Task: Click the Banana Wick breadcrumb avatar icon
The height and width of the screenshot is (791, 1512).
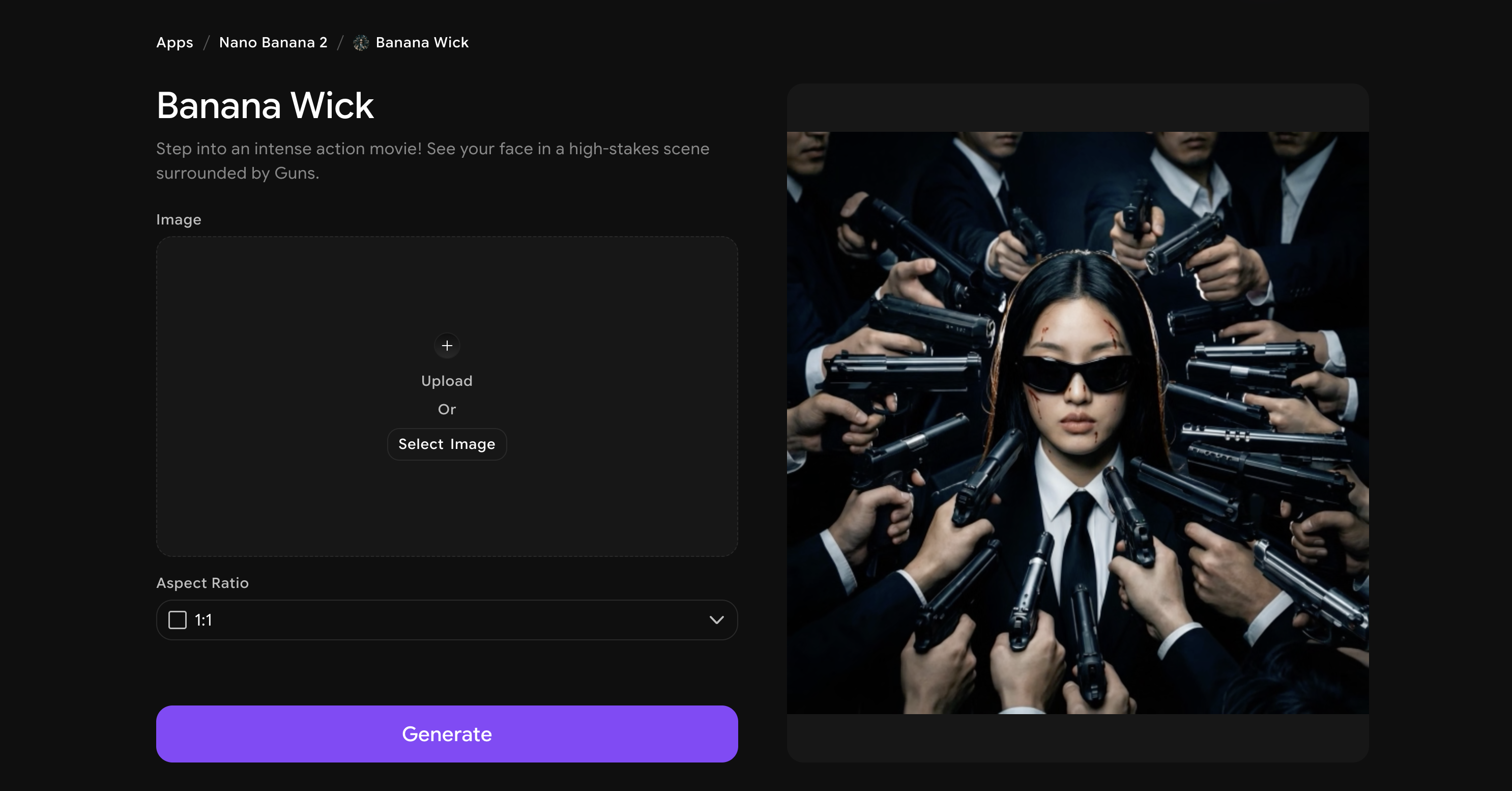Action: click(x=361, y=43)
